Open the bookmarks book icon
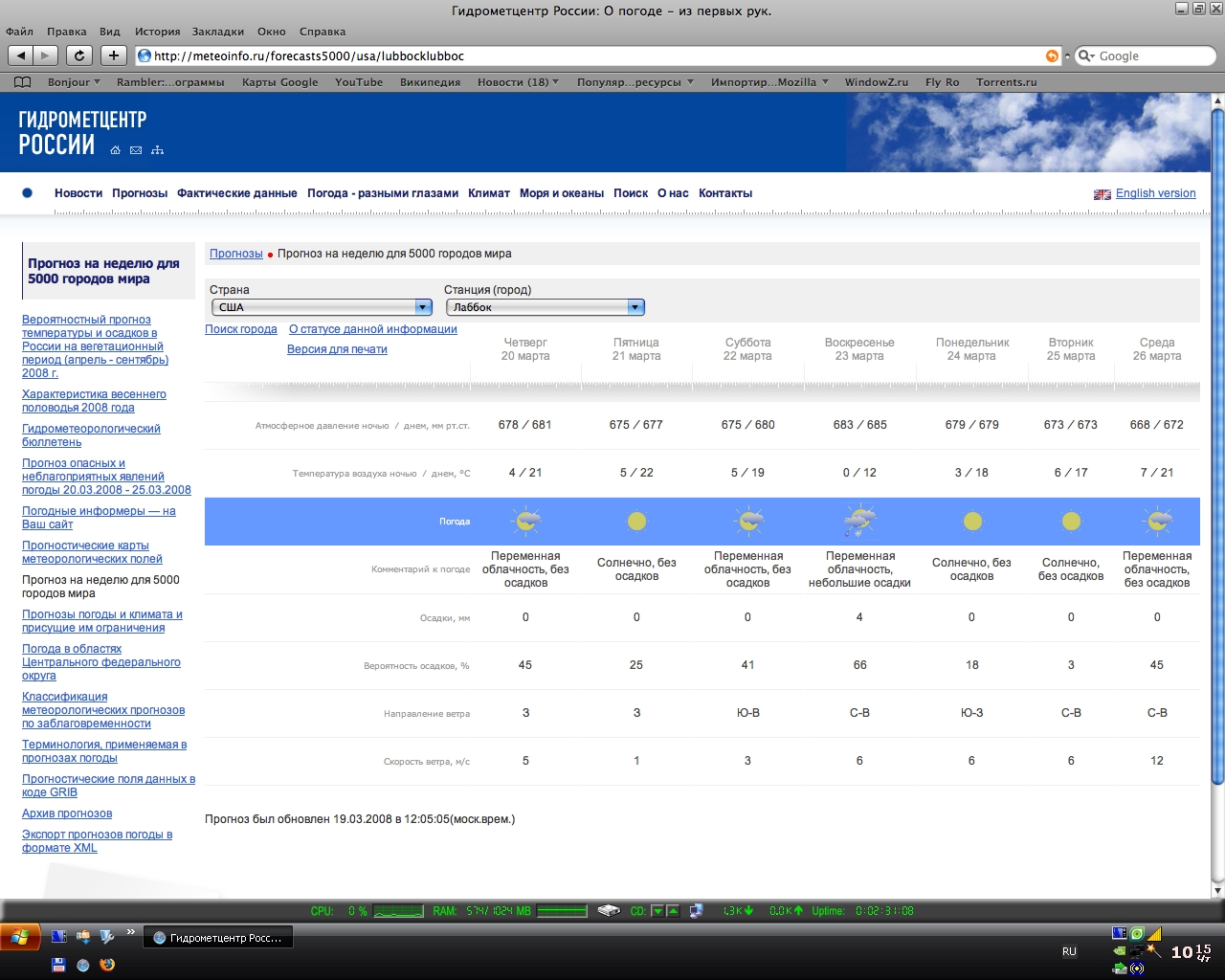Viewport: 1225px width, 980px height. coord(22,82)
